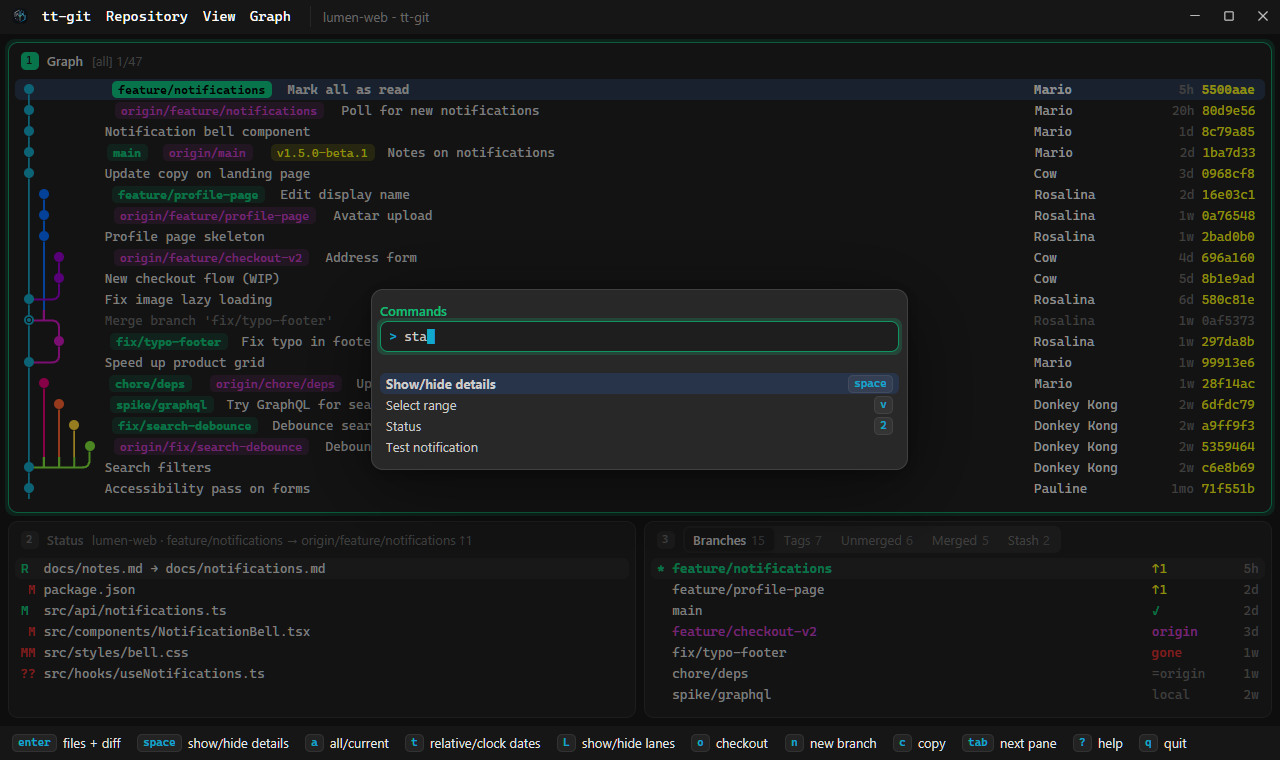Click the origin/feature/notifications remote tag
Image resolution: width=1280 pixels, height=760 pixels.
[219, 111]
